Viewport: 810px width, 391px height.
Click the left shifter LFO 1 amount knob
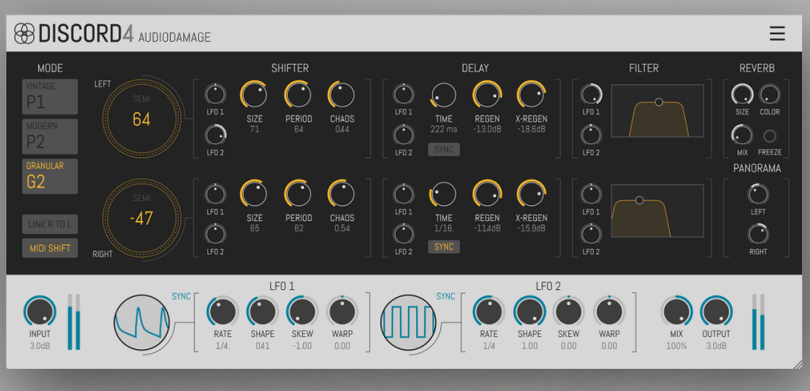215,95
